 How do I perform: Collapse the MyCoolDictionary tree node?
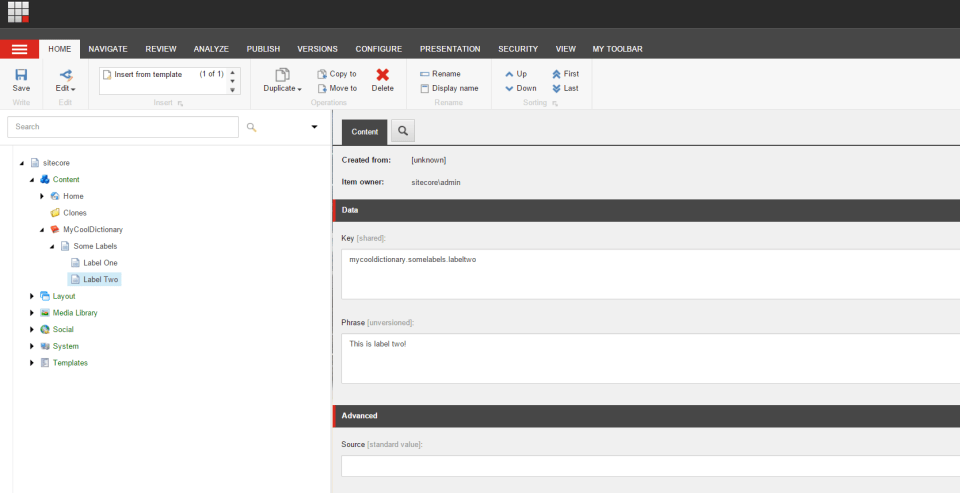click(x=42, y=229)
